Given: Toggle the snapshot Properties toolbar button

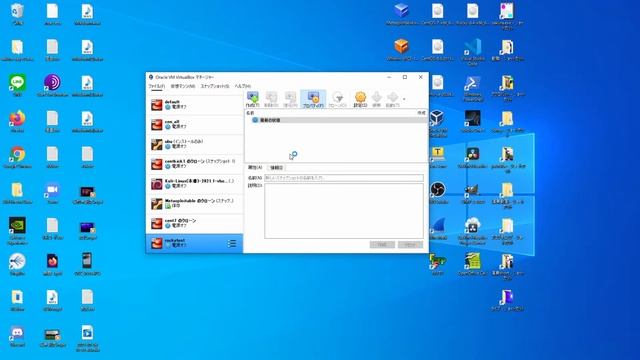Looking at the screenshot, I should [x=313, y=99].
